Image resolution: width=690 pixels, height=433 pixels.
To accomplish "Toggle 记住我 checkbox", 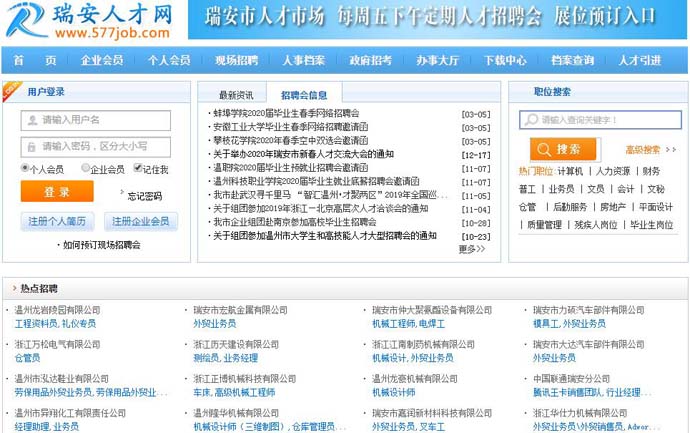I will pos(137,168).
